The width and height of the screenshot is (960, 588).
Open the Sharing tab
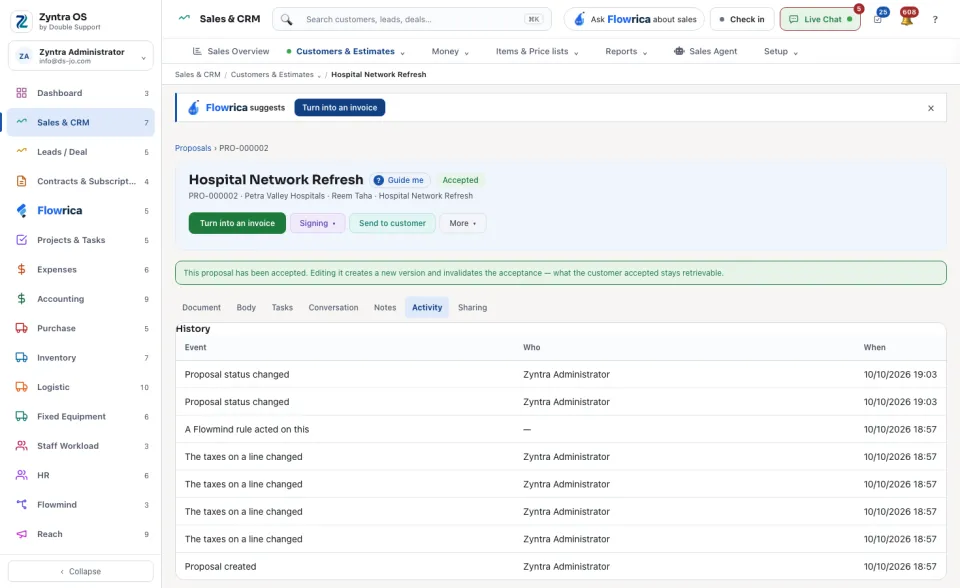coord(473,307)
